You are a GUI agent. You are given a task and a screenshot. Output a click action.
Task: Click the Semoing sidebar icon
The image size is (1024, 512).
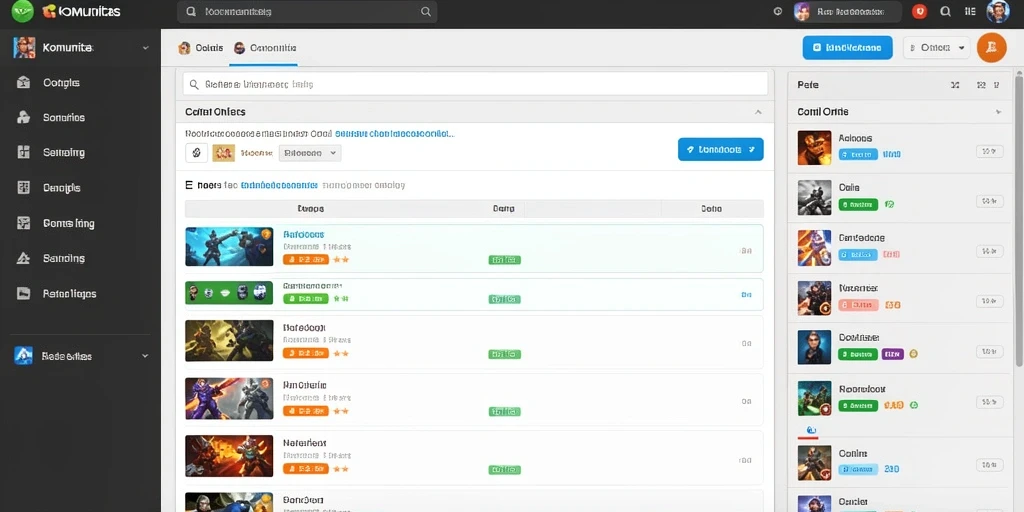pyautogui.click(x=24, y=152)
